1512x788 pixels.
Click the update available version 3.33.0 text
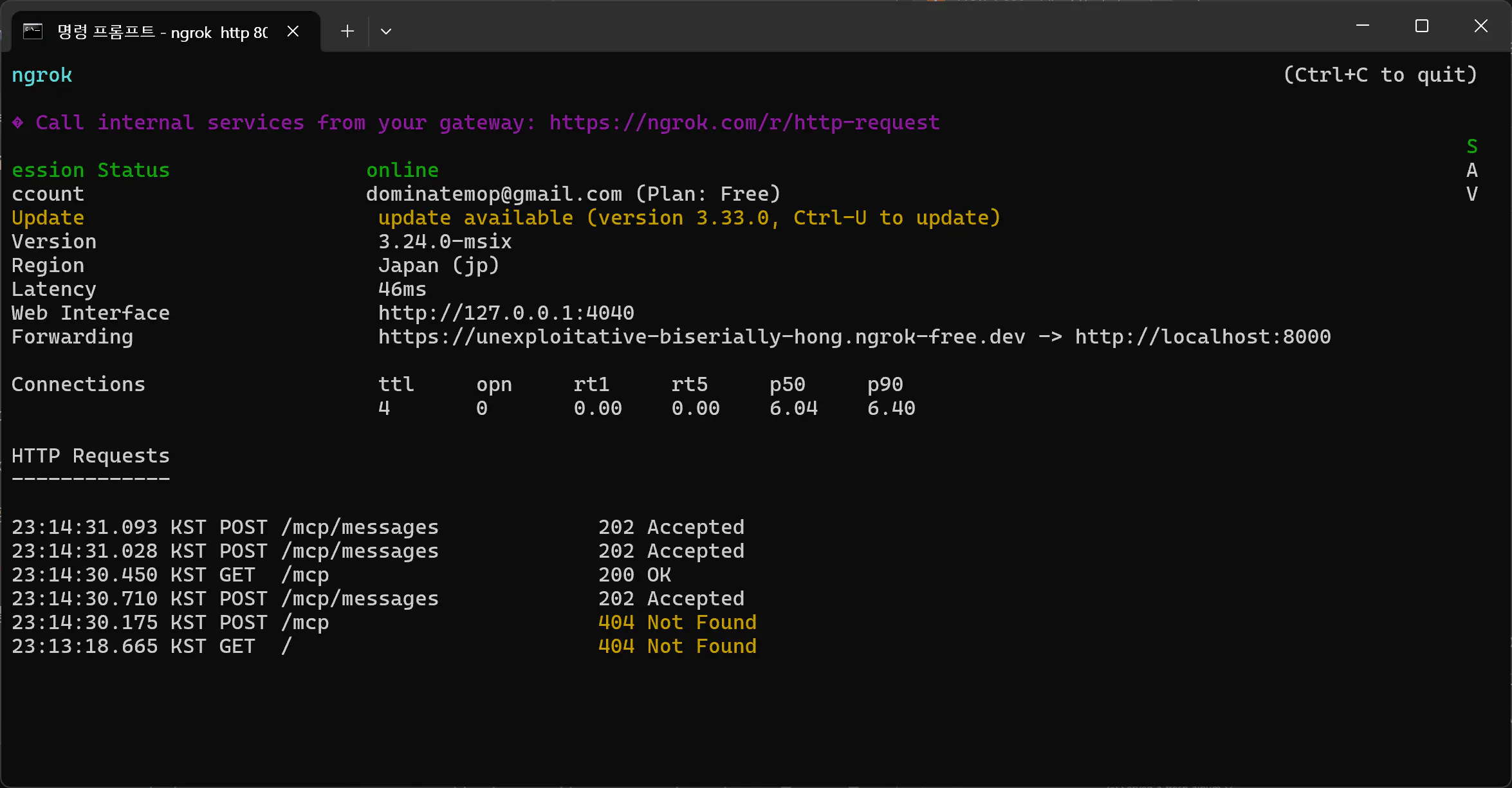tap(688, 217)
